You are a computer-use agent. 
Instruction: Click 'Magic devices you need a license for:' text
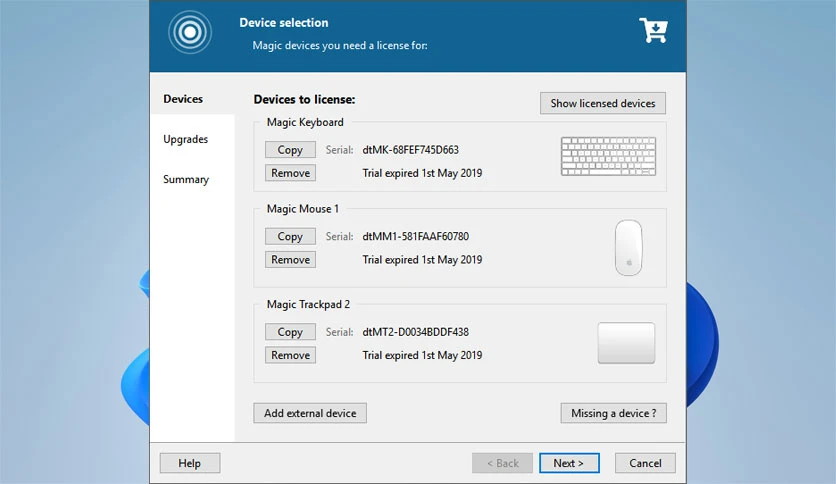340,46
